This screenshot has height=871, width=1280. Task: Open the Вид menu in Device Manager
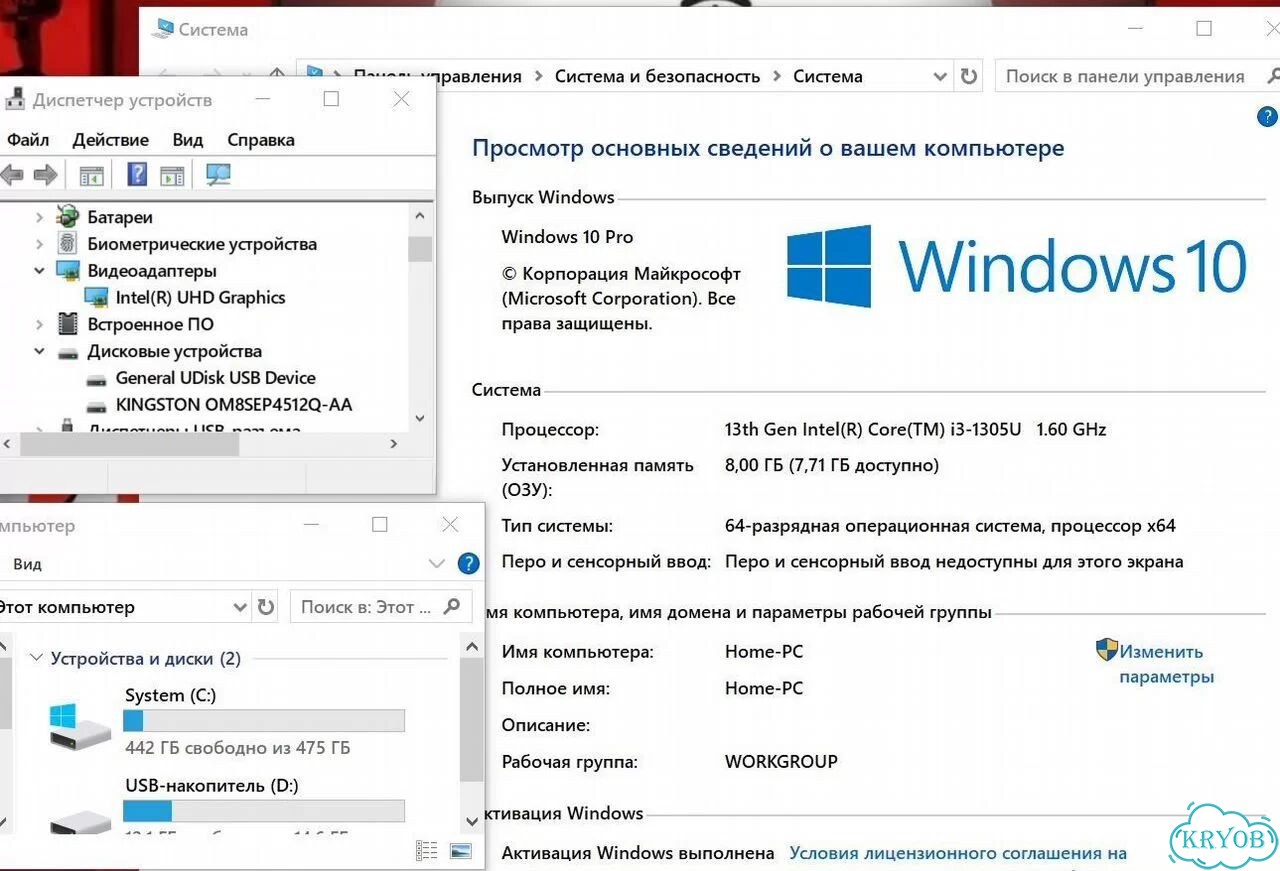tap(187, 140)
